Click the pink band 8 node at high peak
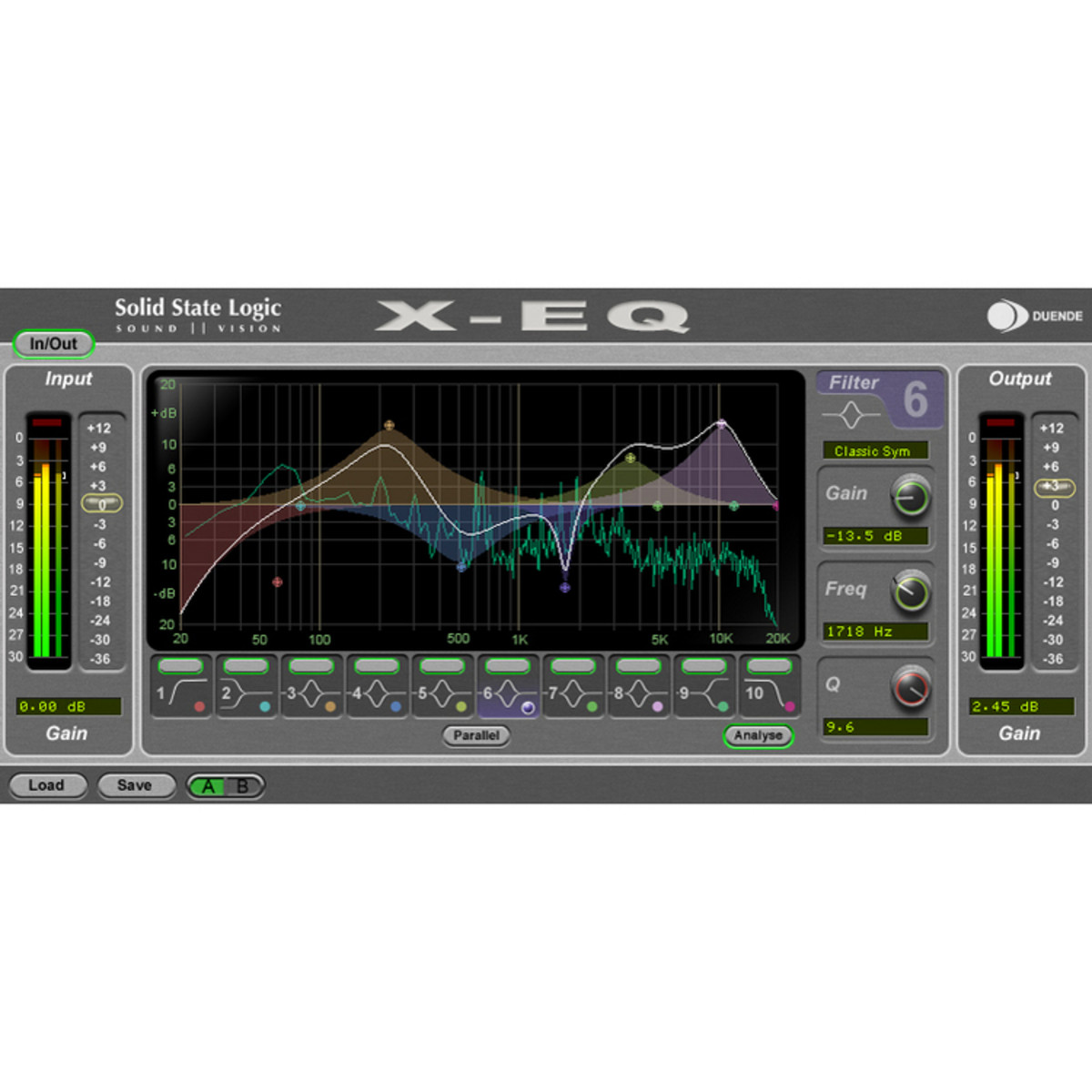The height and width of the screenshot is (1092, 1092). point(722,424)
